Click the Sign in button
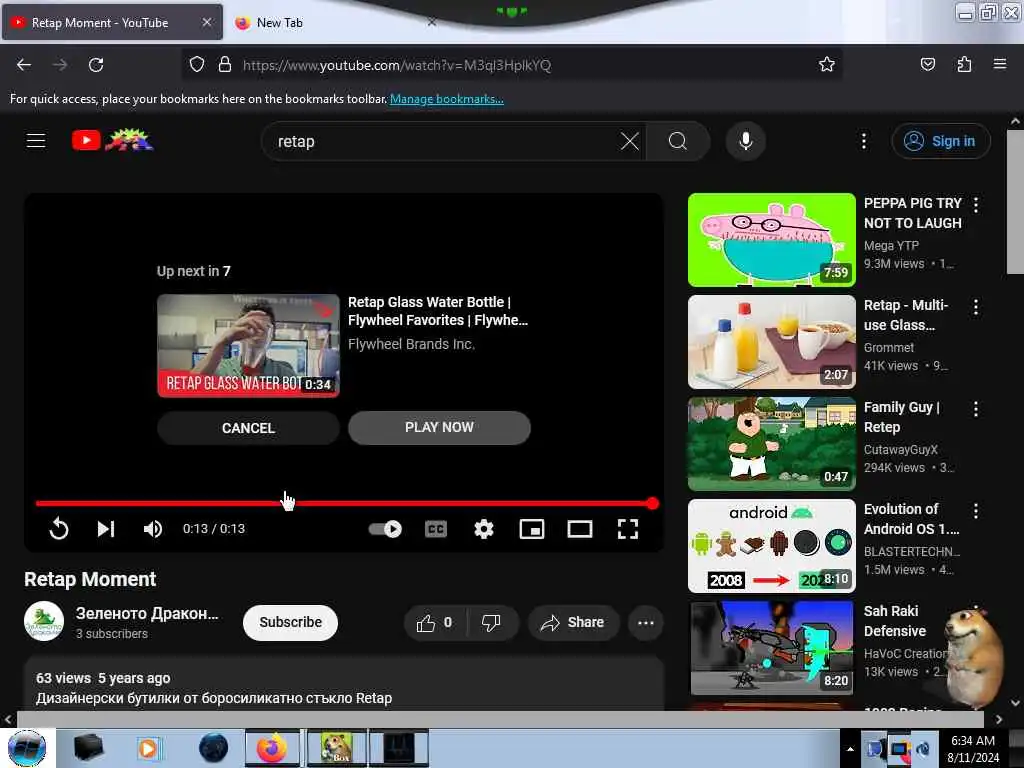The height and width of the screenshot is (768, 1024). point(940,141)
